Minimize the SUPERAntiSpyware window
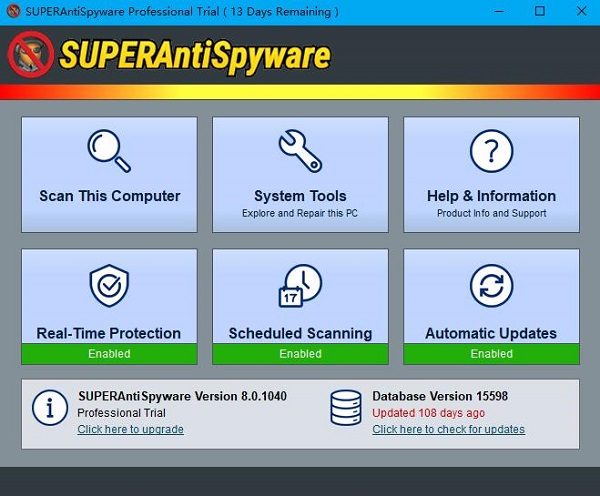 coord(499,11)
